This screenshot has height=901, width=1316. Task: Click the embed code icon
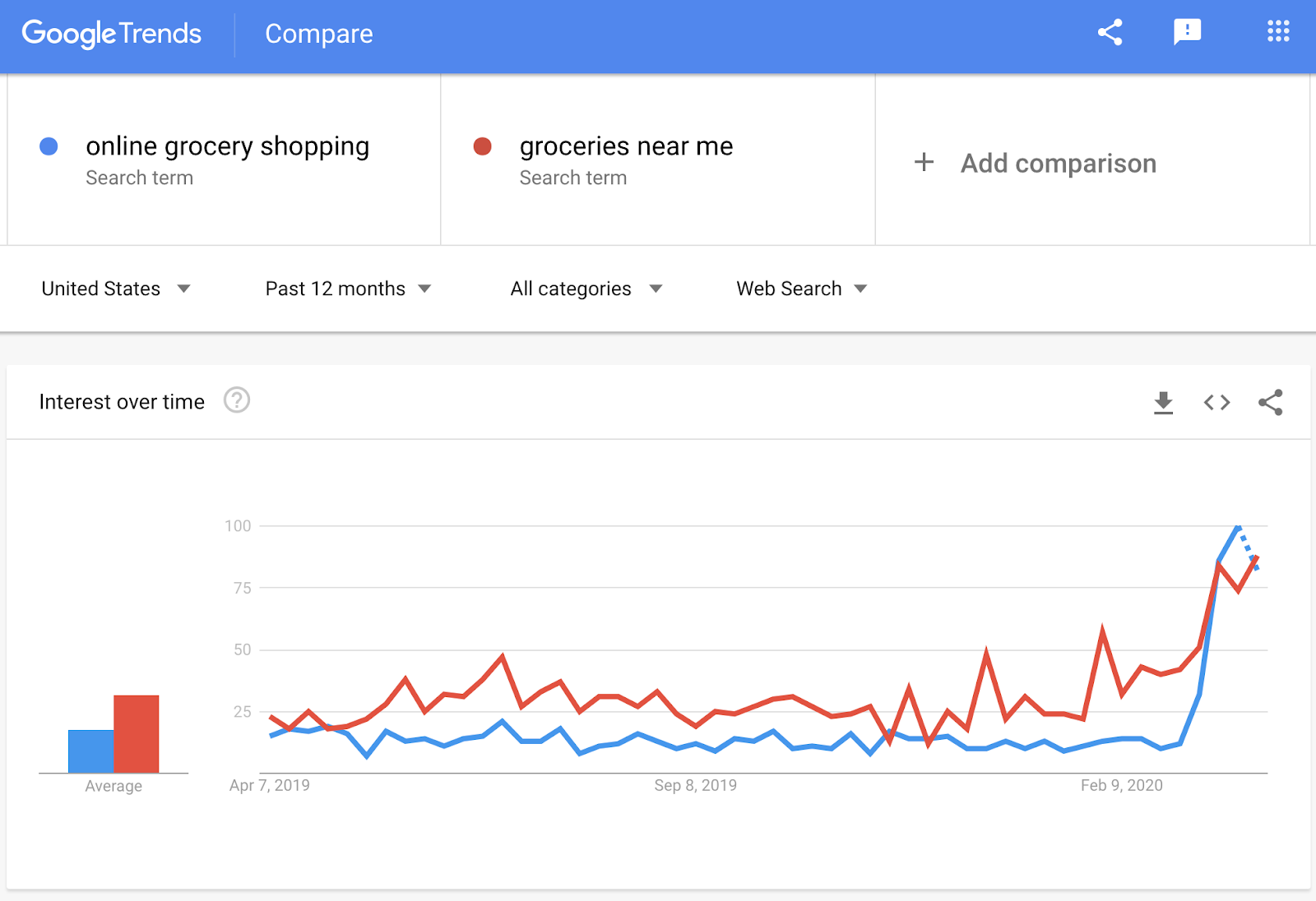(1216, 403)
